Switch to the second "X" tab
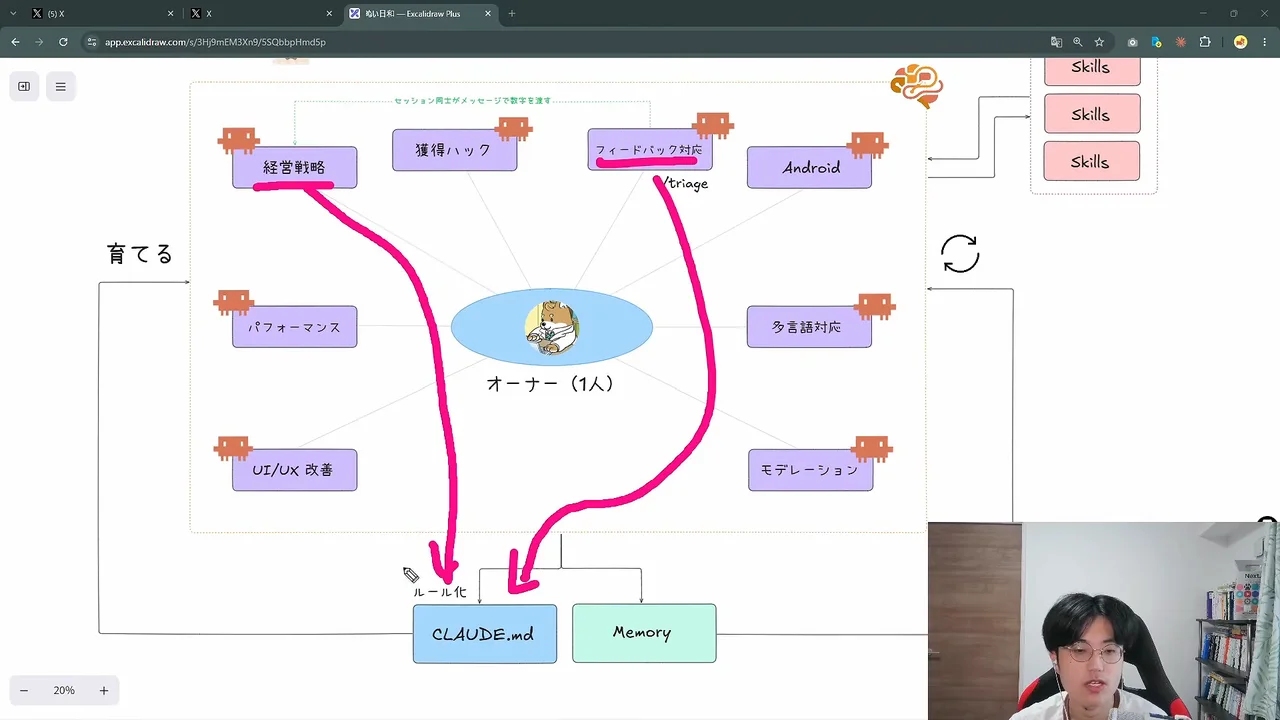This screenshot has height=720, width=1280. click(260, 14)
